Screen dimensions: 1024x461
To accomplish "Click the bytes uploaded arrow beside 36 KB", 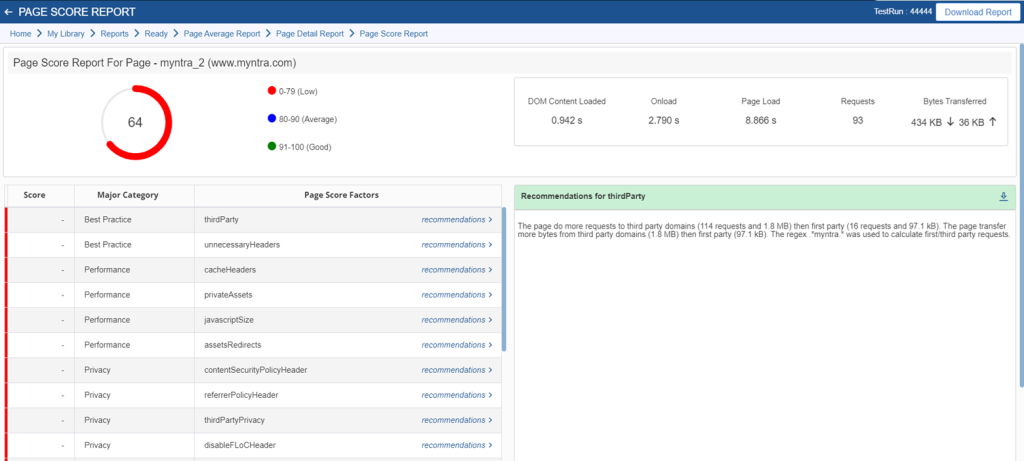I will 993,121.
